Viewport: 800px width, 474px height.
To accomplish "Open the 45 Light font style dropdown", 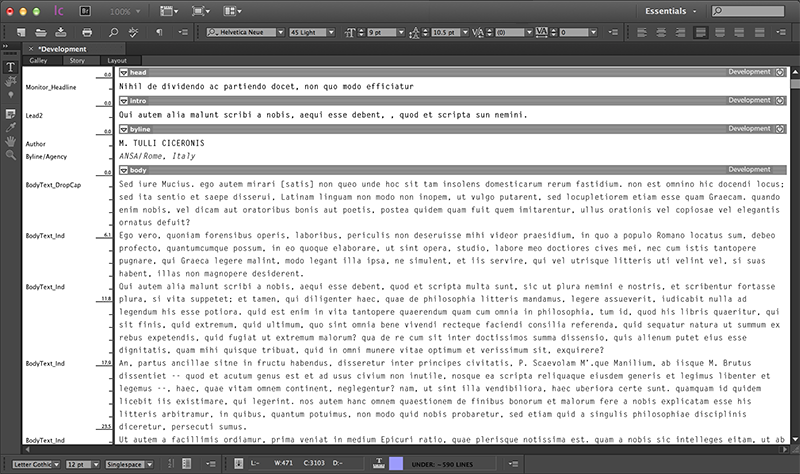I will click(331, 32).
